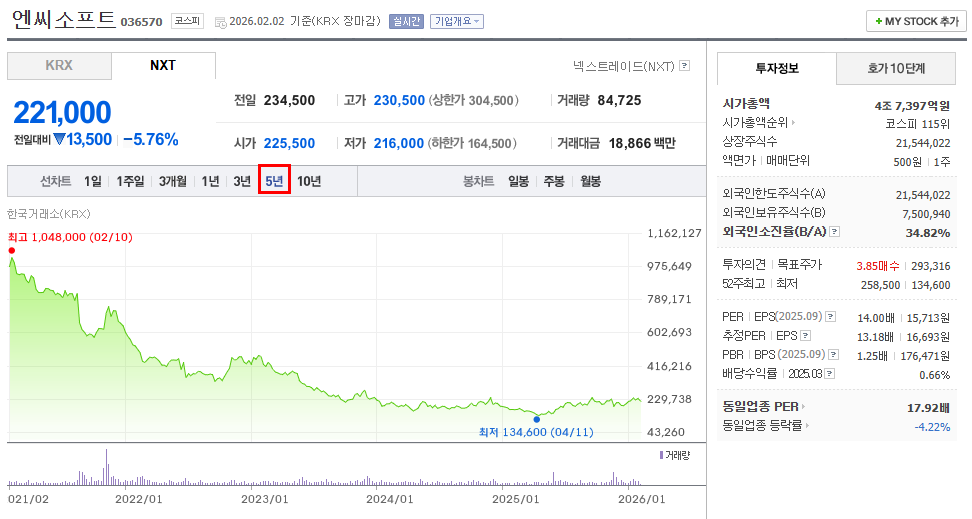Show the 1일 line chart
The width and height of the screenshot is (972, 519).
93,181
